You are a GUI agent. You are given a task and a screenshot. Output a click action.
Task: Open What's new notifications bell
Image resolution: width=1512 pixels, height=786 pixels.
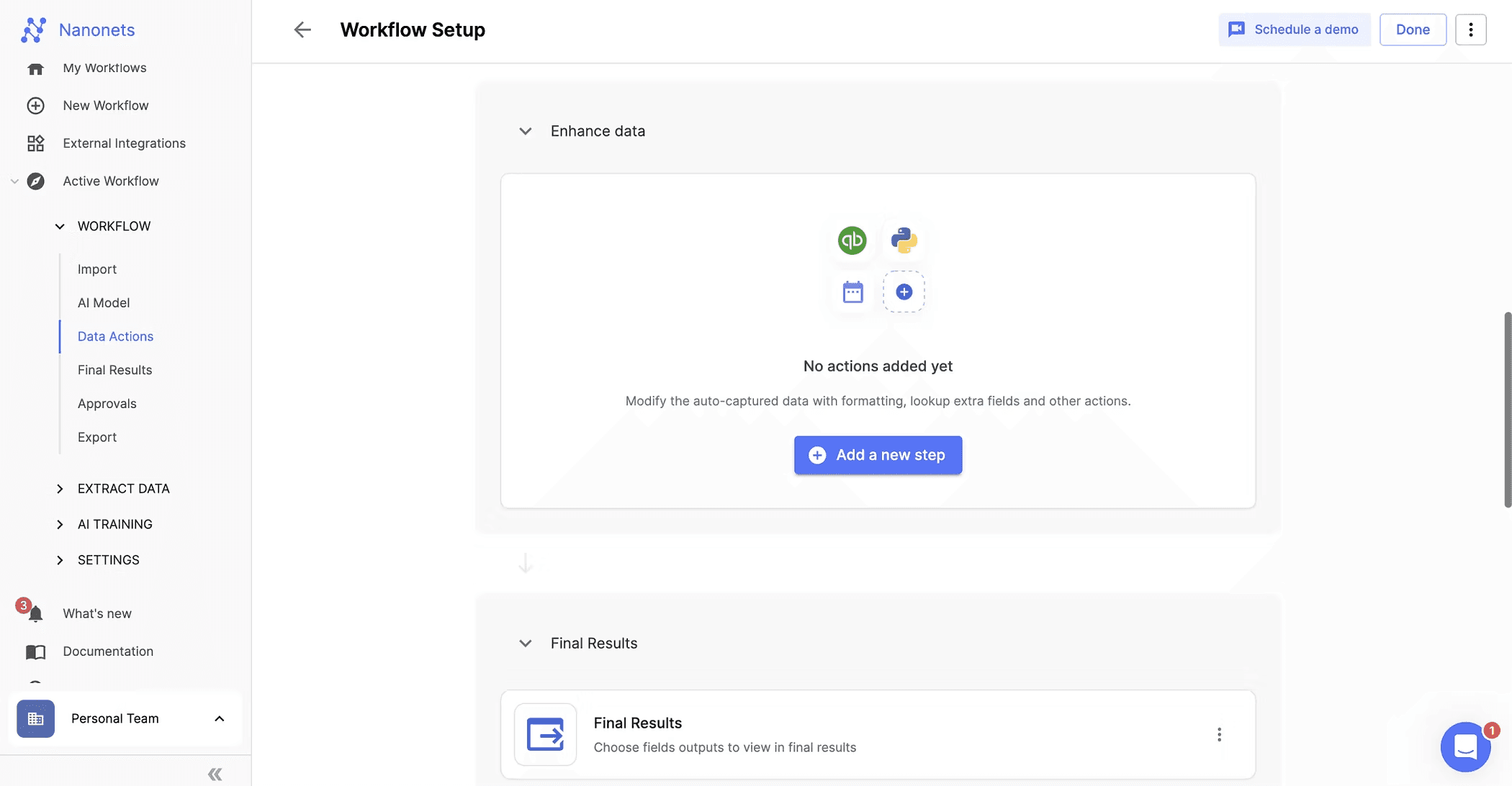pyautogui.click(x=35, y=613)
